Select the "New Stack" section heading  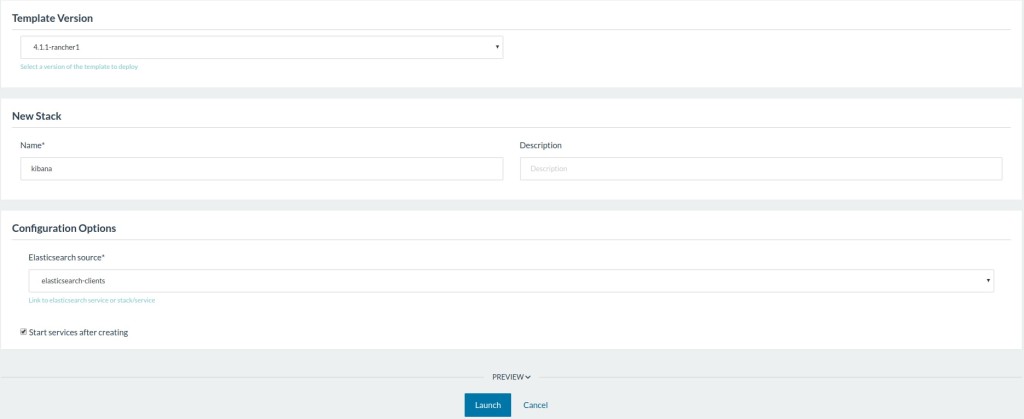click(x=37, y=116)
